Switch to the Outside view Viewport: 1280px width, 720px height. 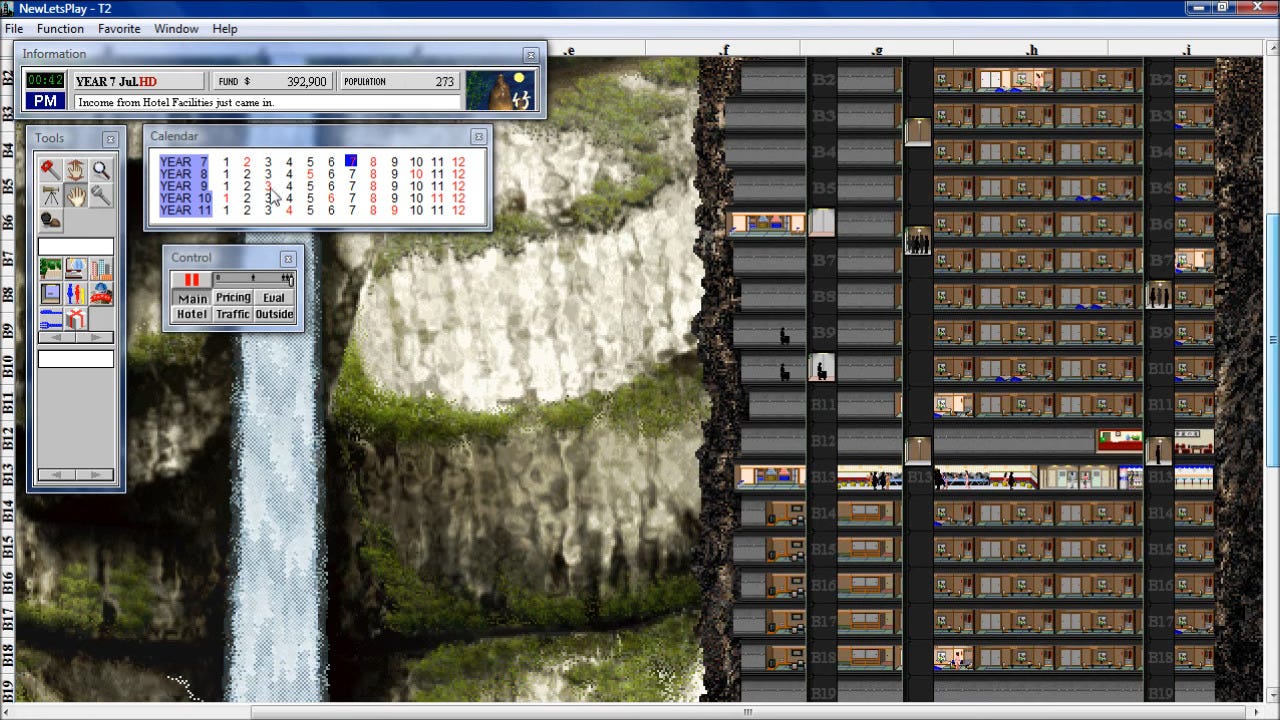[x=274, y=314]
